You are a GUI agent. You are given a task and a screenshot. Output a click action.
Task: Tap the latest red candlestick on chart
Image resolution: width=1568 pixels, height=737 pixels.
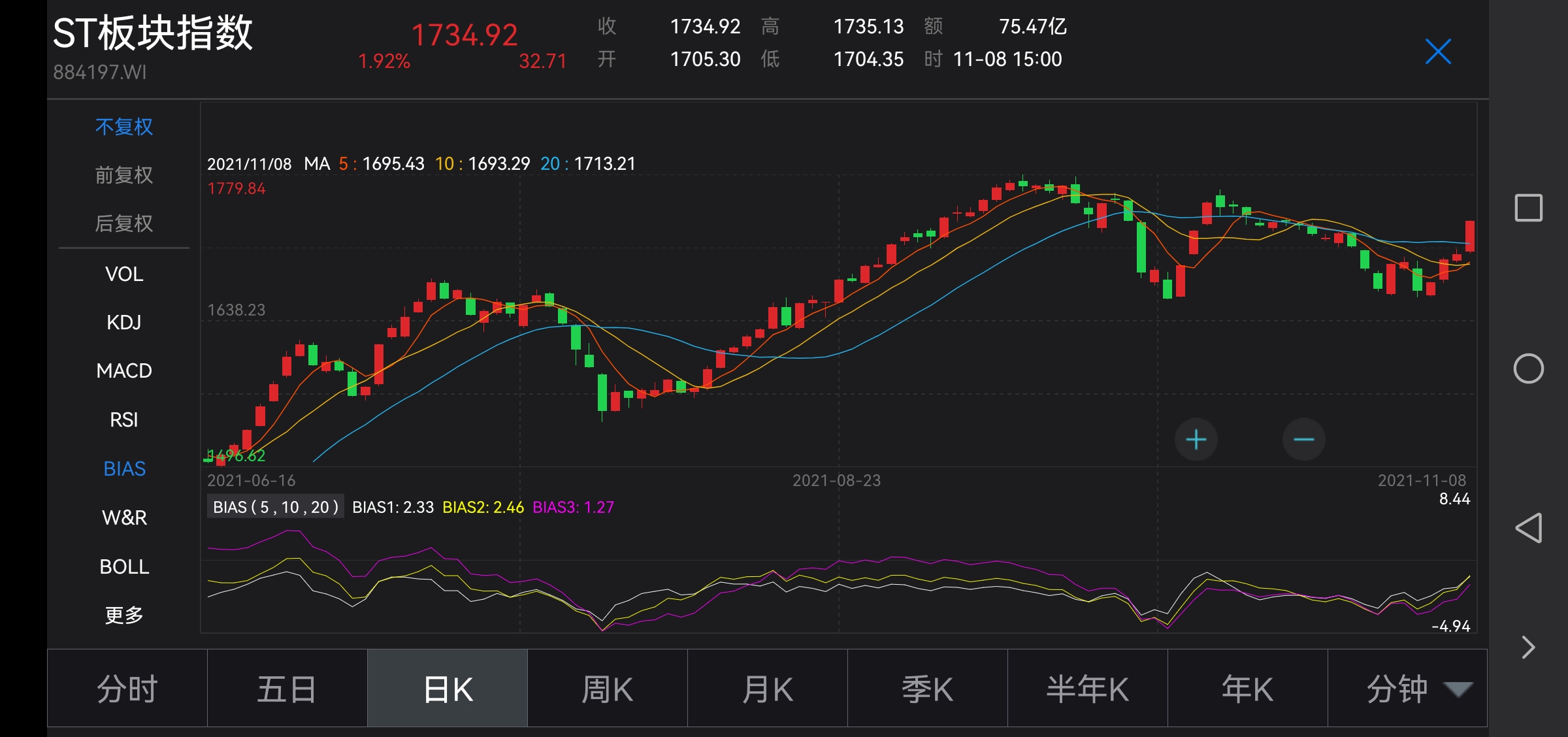pos(1469,236)
